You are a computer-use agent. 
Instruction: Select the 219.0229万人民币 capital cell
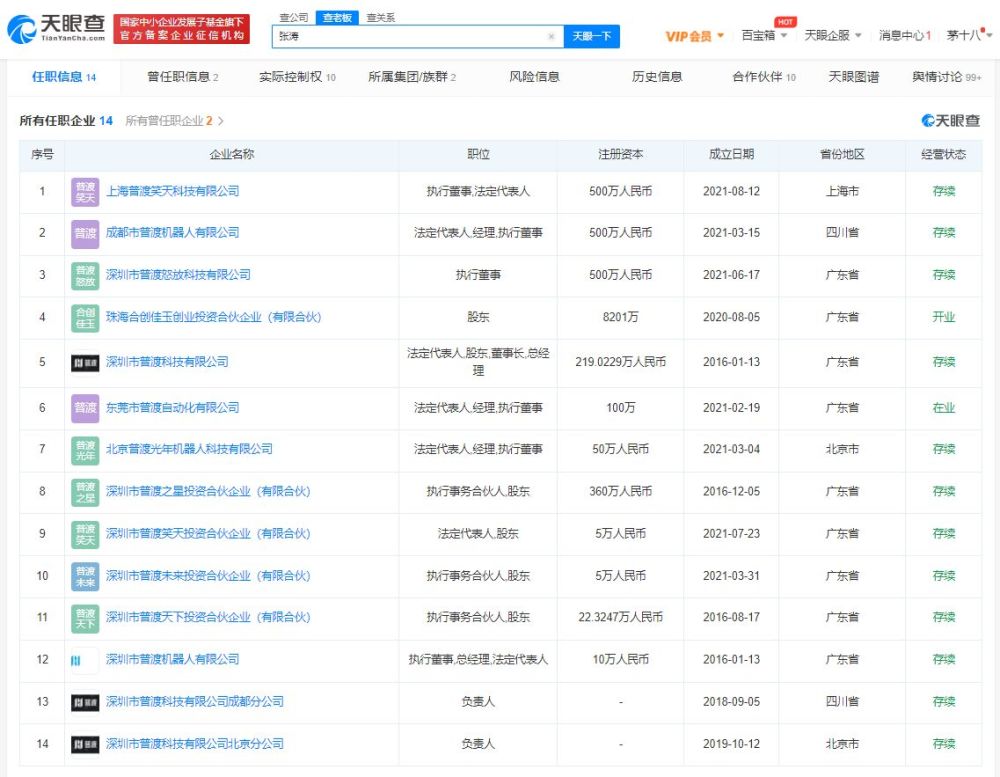pyautogui.click(x=621, y=362)
